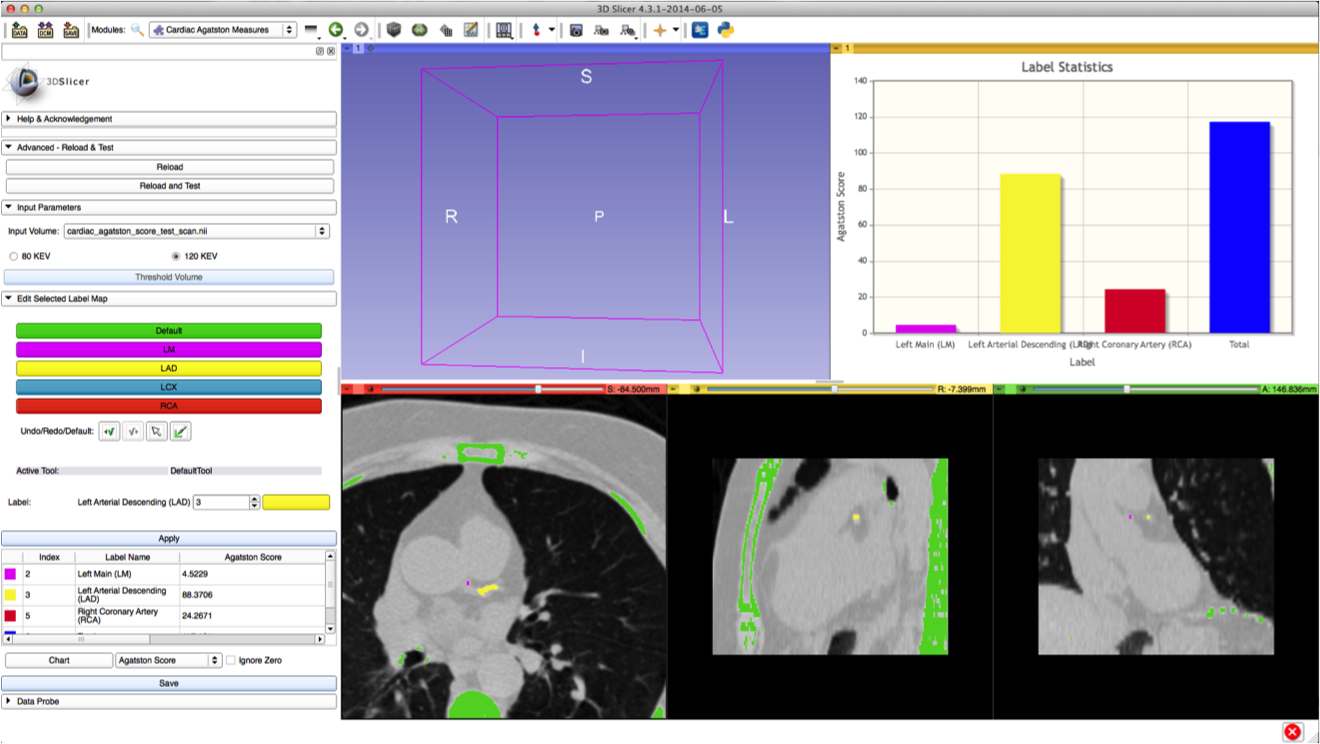1320x744 pixels.
Task: Select the 80 KEV radio button
Action: point(14,256)
